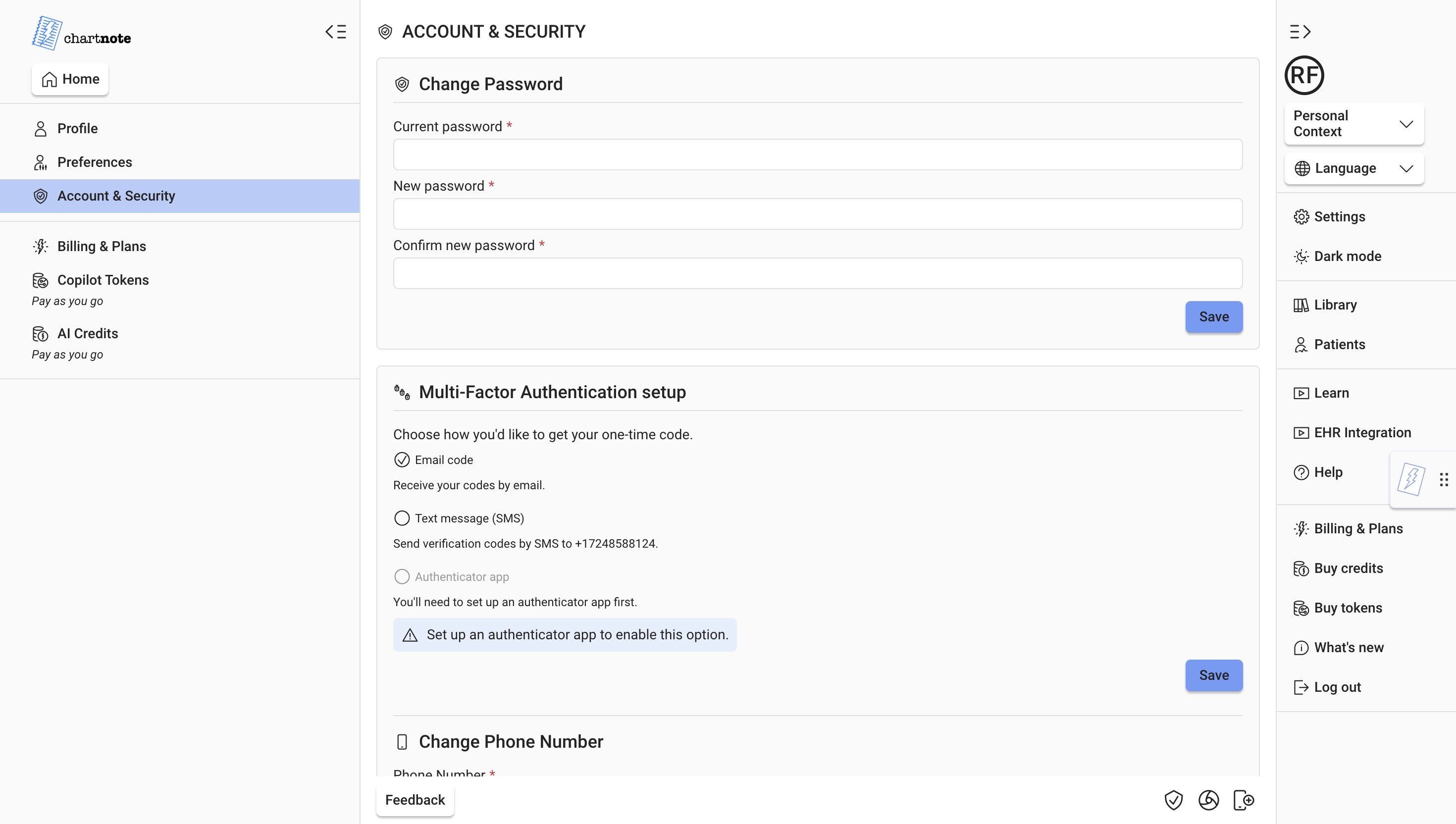Click the widget drag handle dots

point(1444,479)
